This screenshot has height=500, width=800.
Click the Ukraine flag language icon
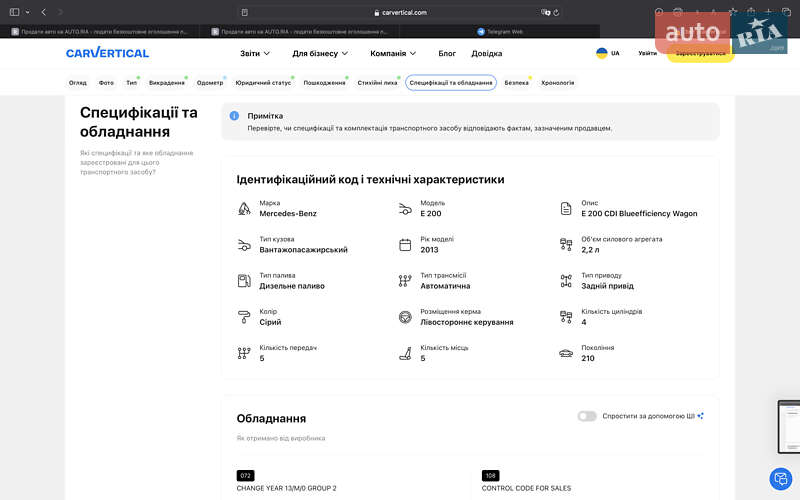pyautogui.click(x=601, y=53)
